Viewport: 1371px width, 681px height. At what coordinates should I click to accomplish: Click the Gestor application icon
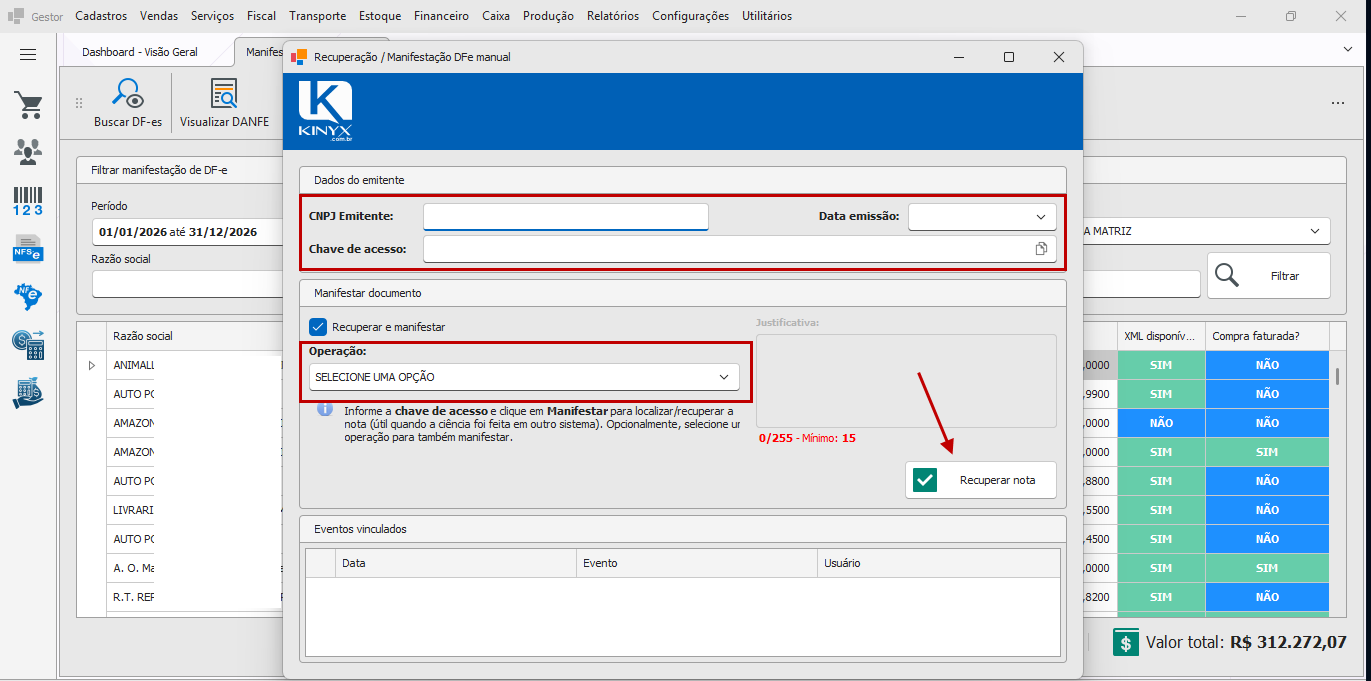[x=16, y=16]
